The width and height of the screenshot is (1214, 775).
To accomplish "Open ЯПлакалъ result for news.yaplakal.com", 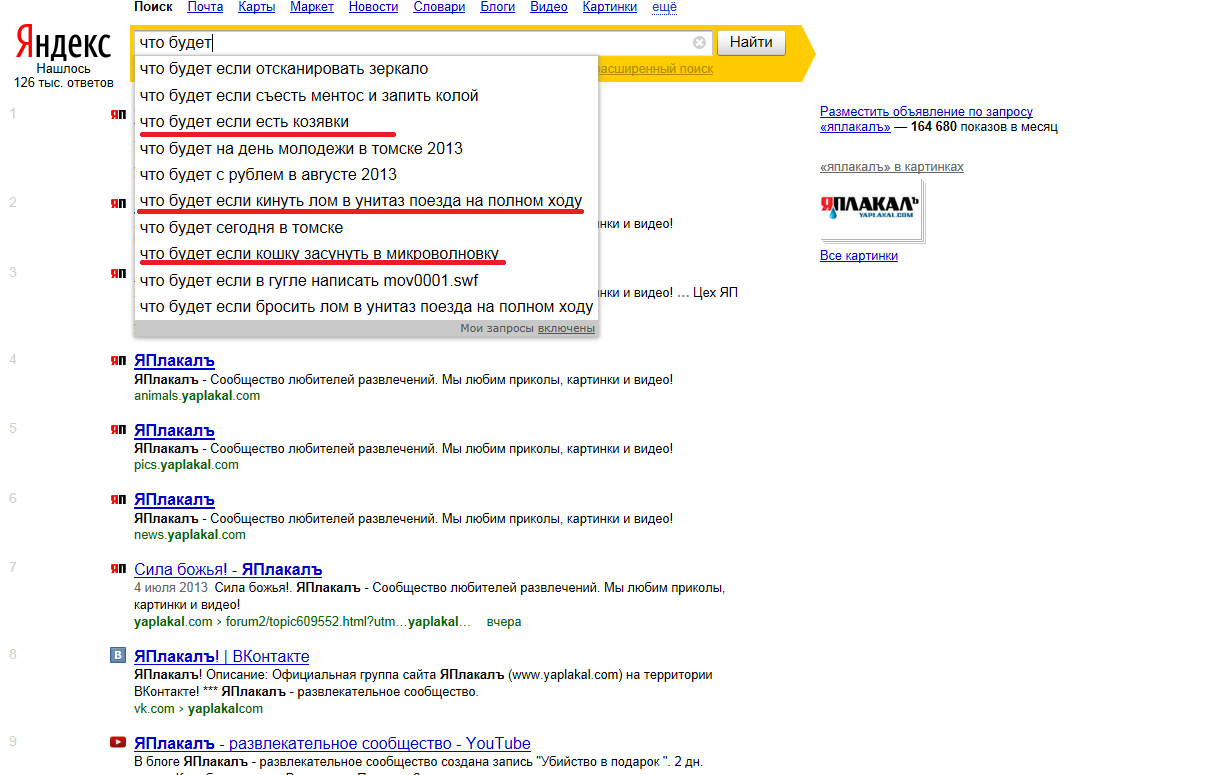I will tap(174, 499).
